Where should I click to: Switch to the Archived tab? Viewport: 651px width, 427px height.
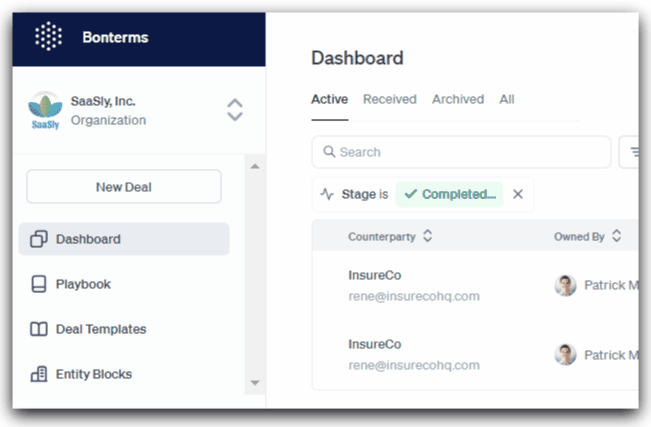458,99
